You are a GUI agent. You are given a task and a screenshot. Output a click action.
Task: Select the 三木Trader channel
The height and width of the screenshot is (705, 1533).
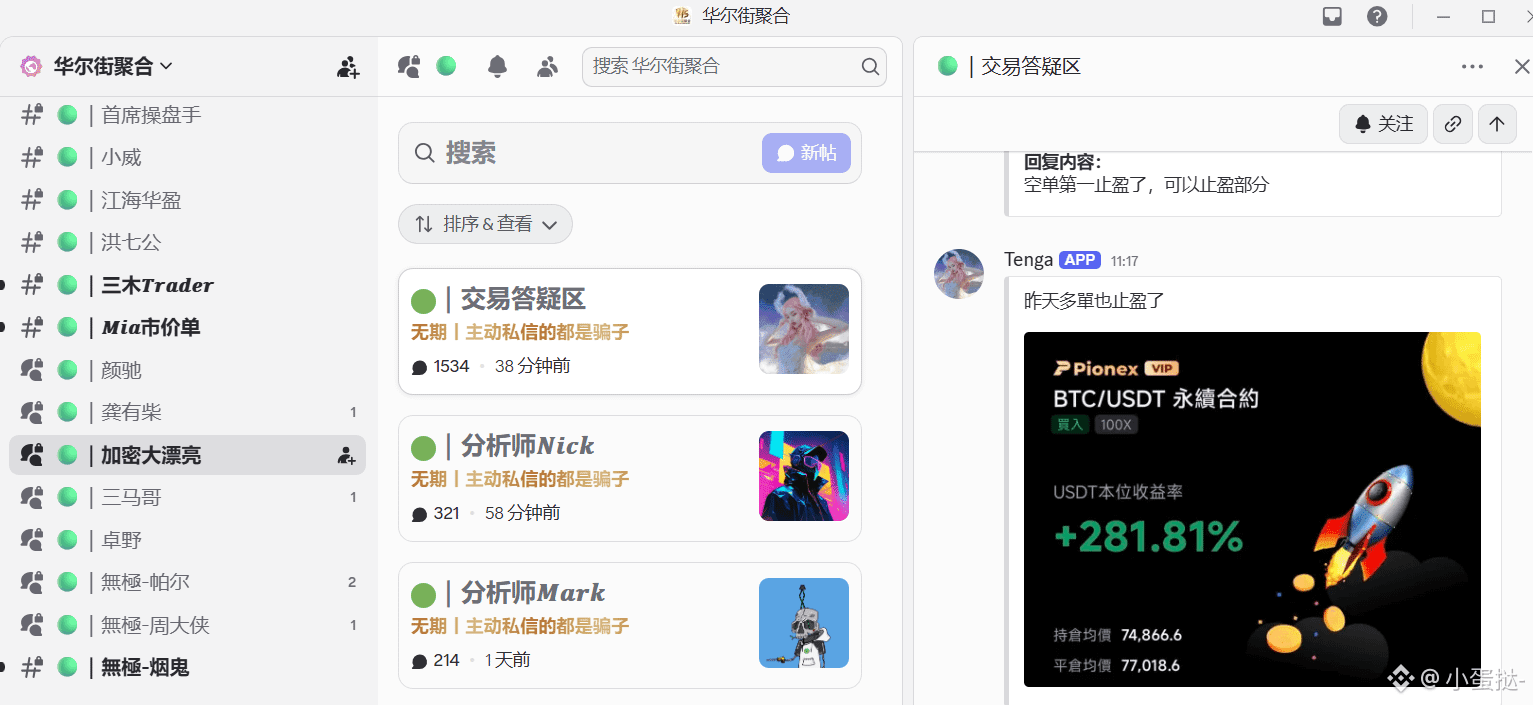[187, 285]
